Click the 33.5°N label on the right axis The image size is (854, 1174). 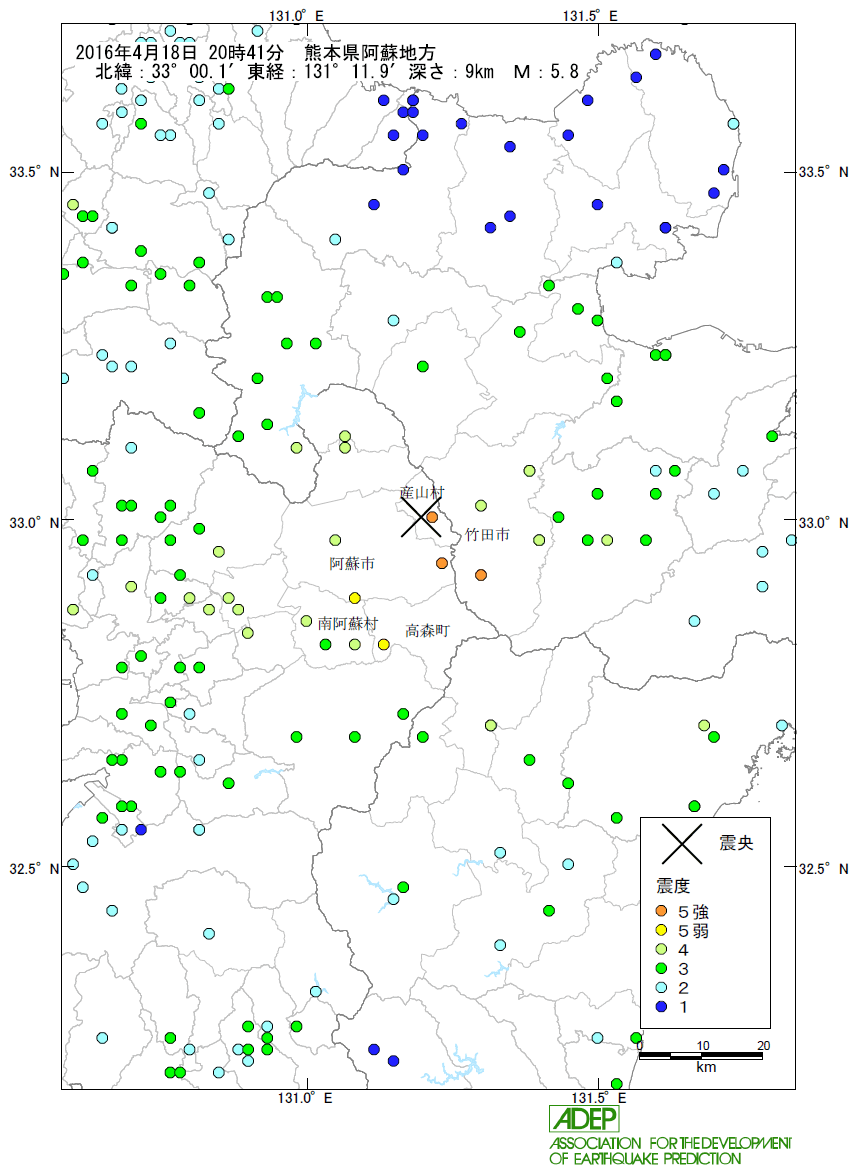[x=824, y=172]
